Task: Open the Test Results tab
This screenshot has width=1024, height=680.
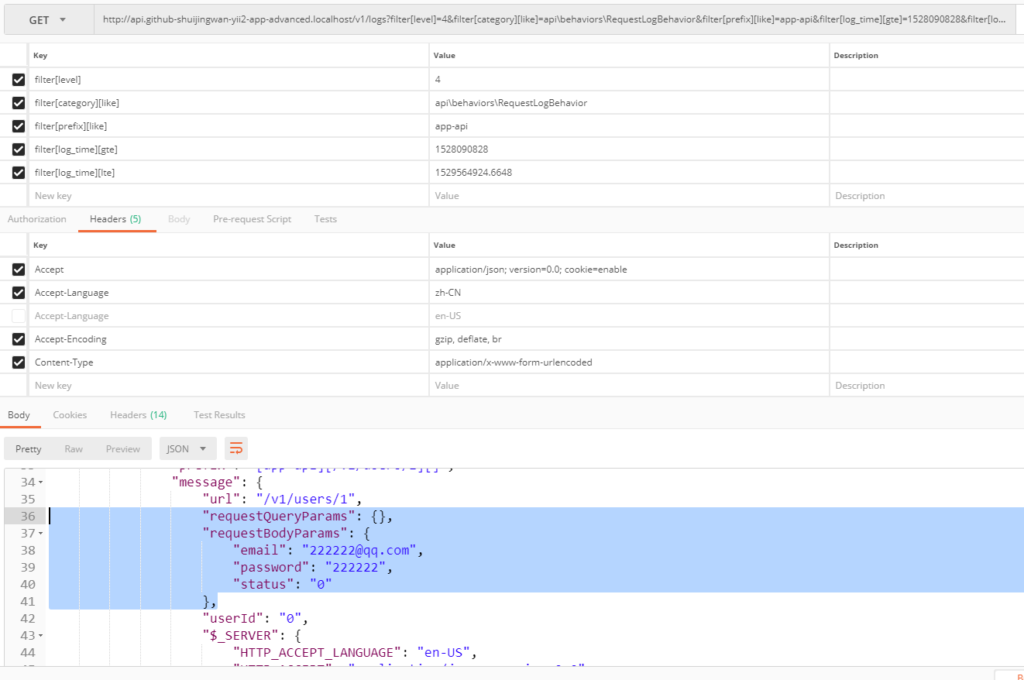Action: [219, 415]
